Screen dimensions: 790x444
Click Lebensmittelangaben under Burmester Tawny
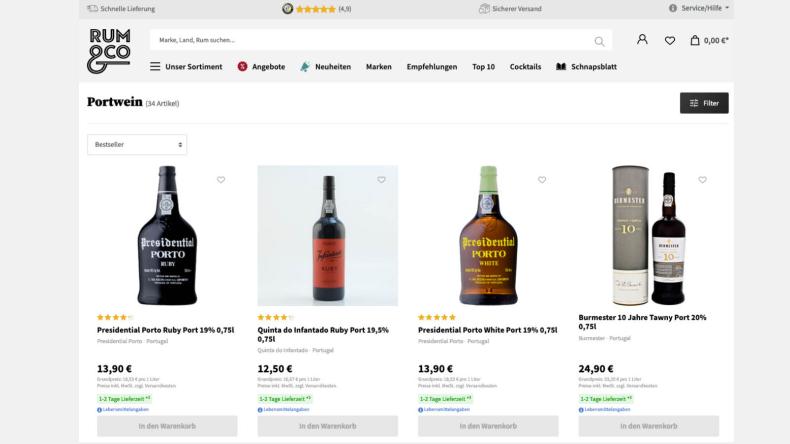tap(604, 410)
